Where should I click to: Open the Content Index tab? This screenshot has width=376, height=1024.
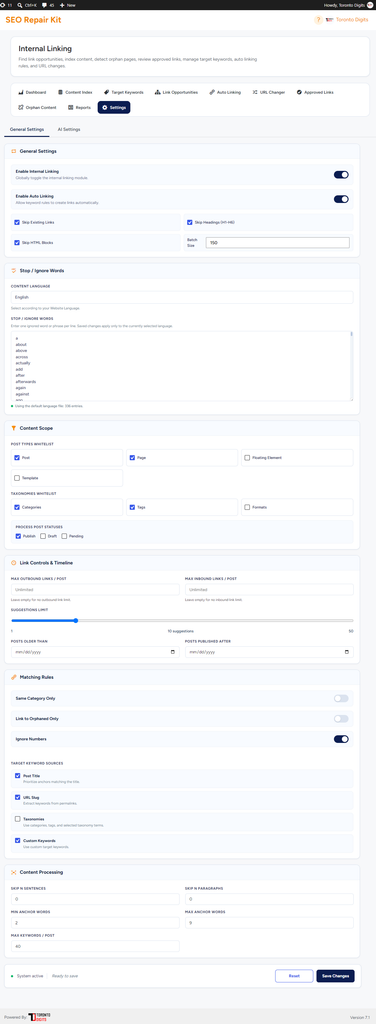[x=76, y=92]
